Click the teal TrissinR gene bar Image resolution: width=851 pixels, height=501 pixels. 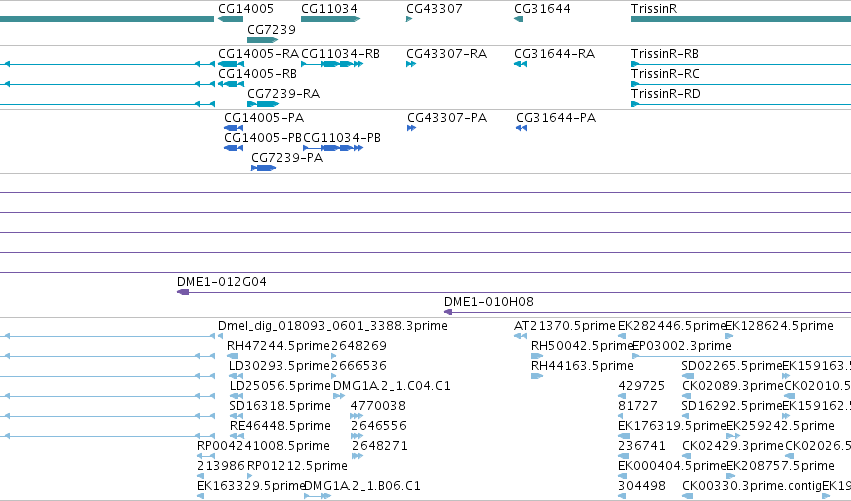coord(741,19)
